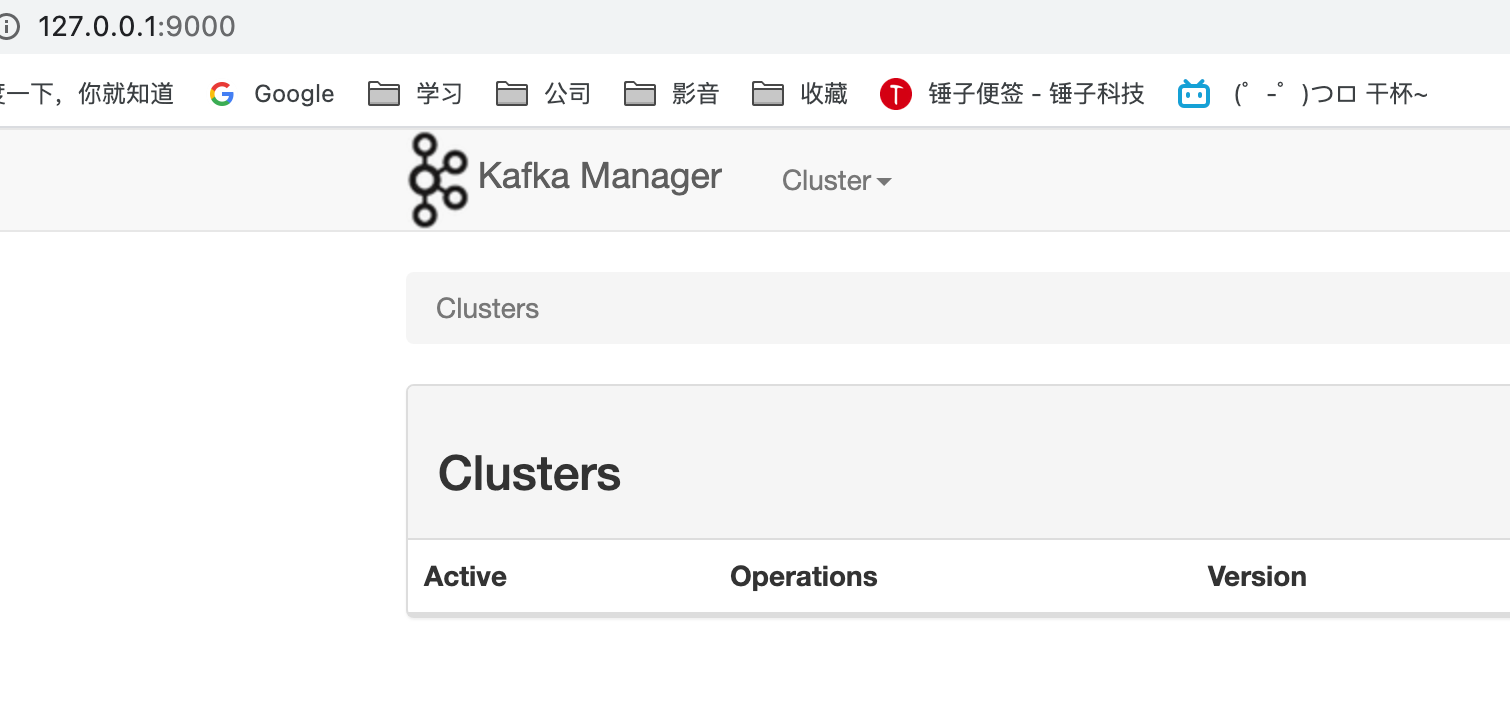Click the 公司 bookmark folder icon

click(512, 94)
